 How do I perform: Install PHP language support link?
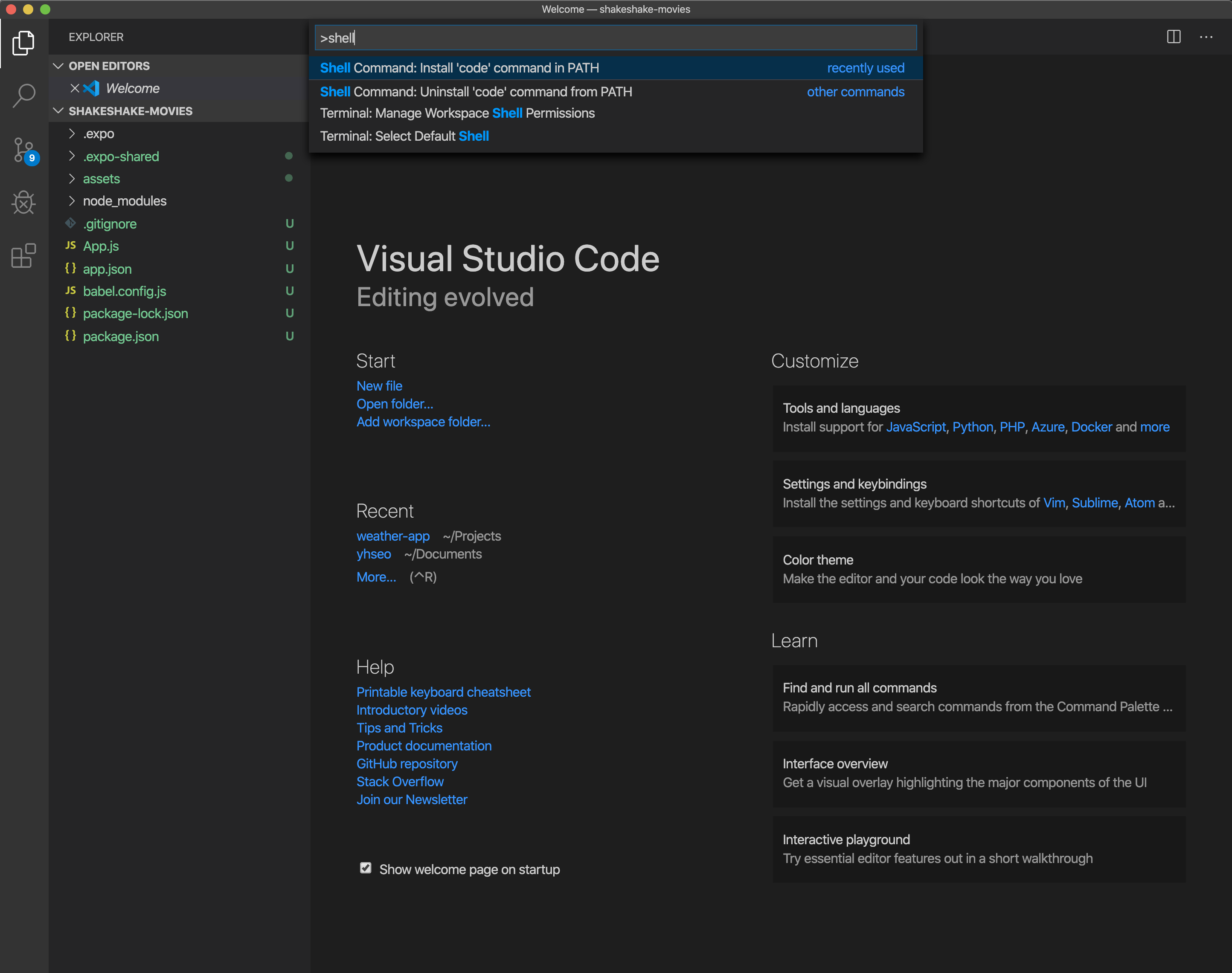(x=1012, y=427)
